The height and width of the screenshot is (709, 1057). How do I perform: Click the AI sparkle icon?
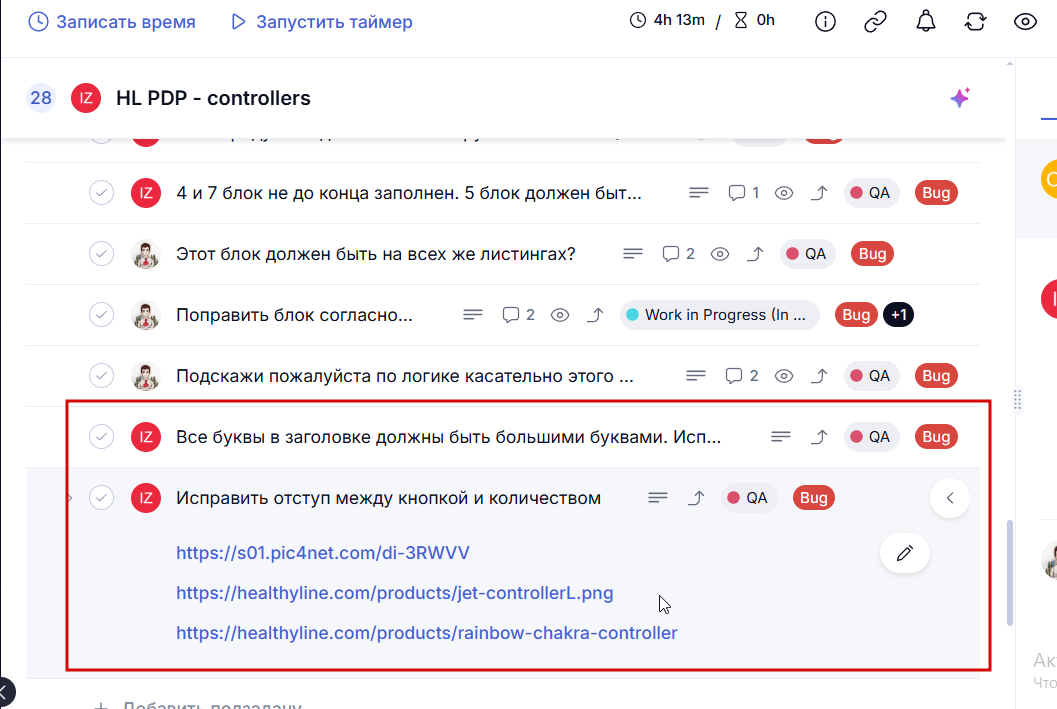tap(960, 98)
